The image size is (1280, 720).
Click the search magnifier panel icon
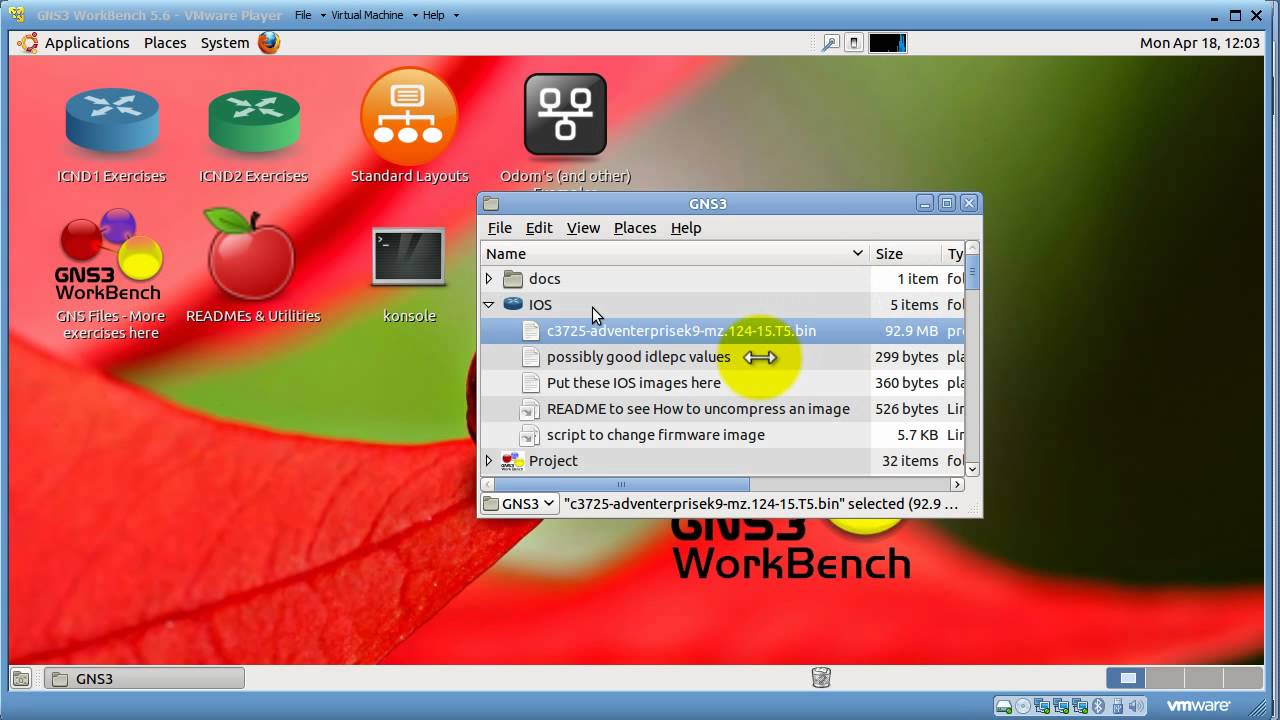point(831,43)
